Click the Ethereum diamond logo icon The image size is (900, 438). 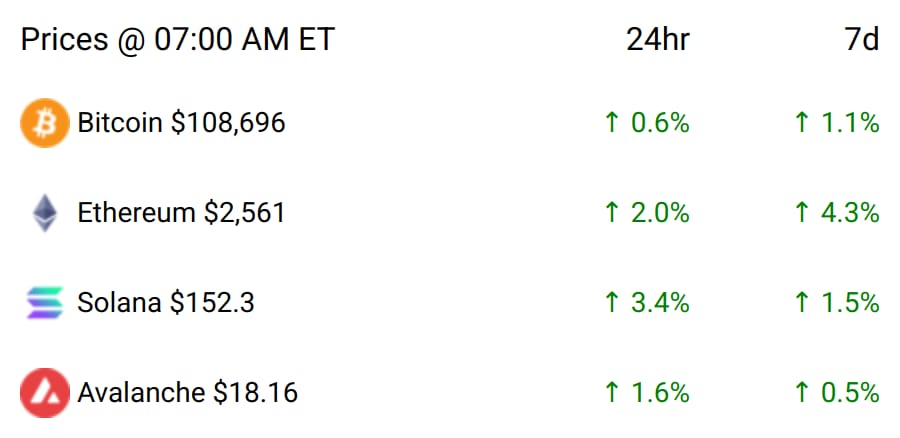click(x=45, y=213)
